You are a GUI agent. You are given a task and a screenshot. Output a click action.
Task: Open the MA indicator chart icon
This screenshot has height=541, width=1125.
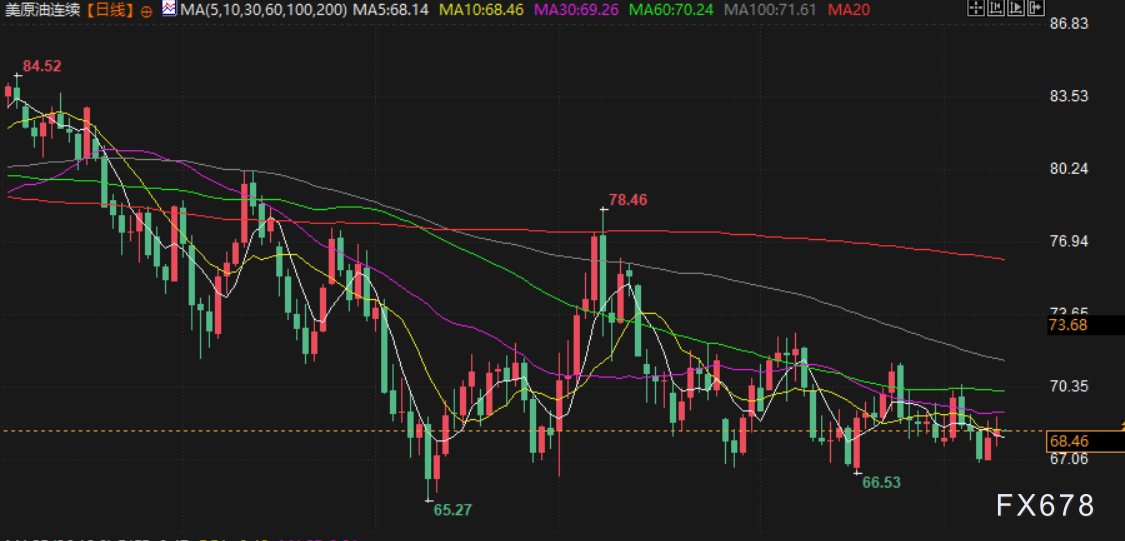pyautogui.click(x=169, y=10)
